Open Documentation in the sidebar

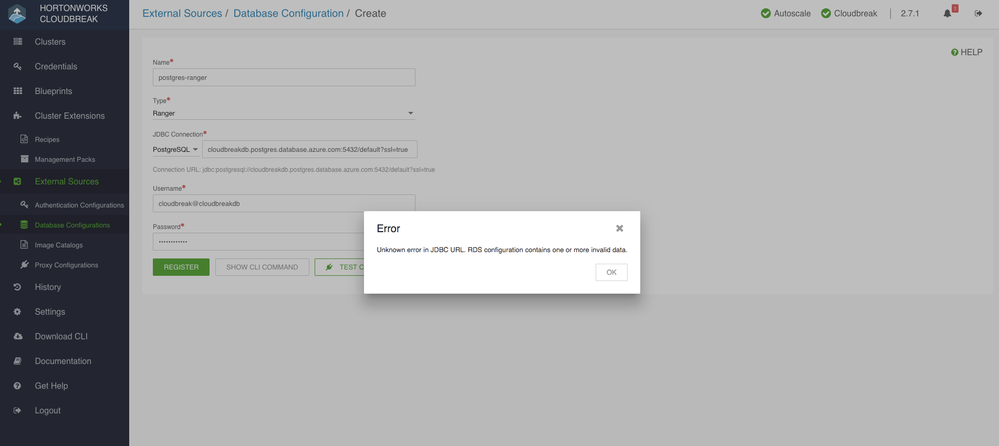64,361
